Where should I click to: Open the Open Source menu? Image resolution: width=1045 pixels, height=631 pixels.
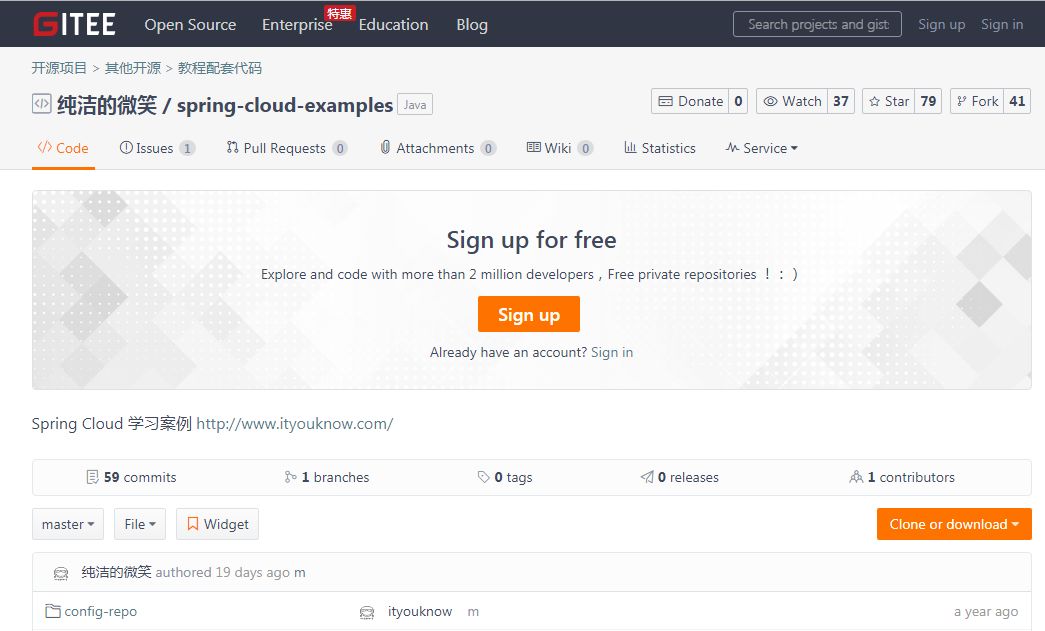pyautogui.click(x=190, y=25)
